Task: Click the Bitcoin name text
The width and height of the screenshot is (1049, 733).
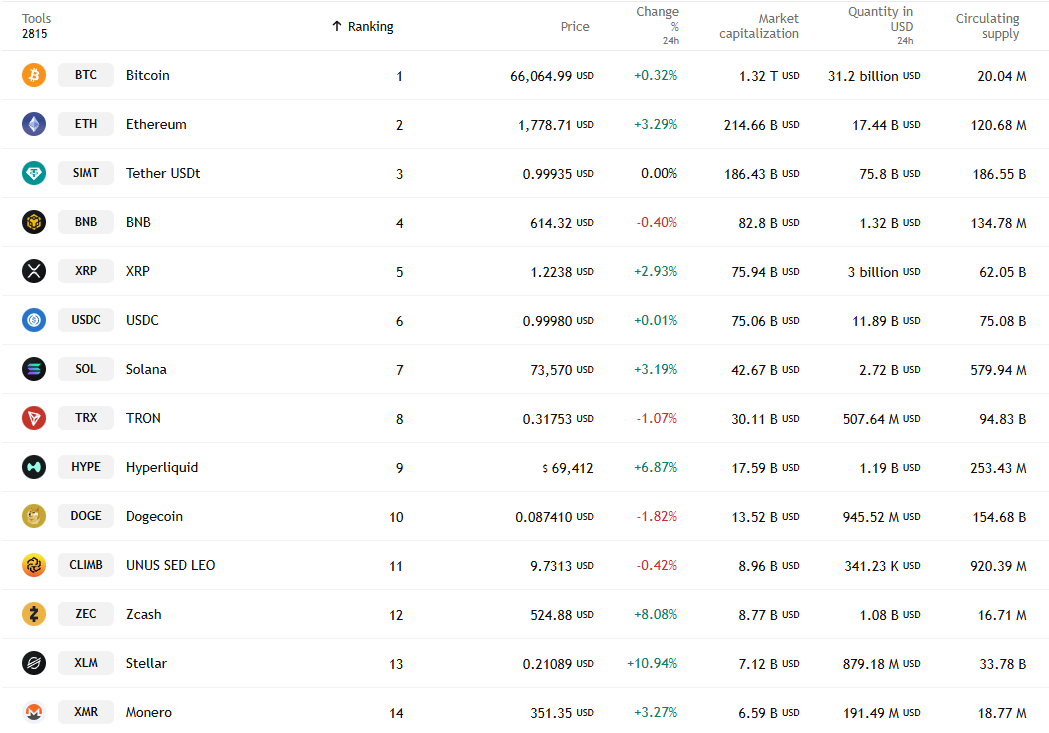Action: [148, 75]
